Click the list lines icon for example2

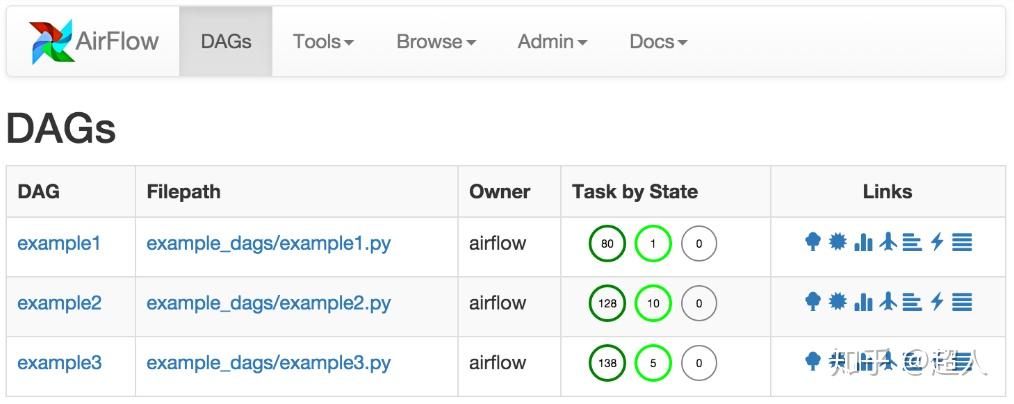[962, 302]
